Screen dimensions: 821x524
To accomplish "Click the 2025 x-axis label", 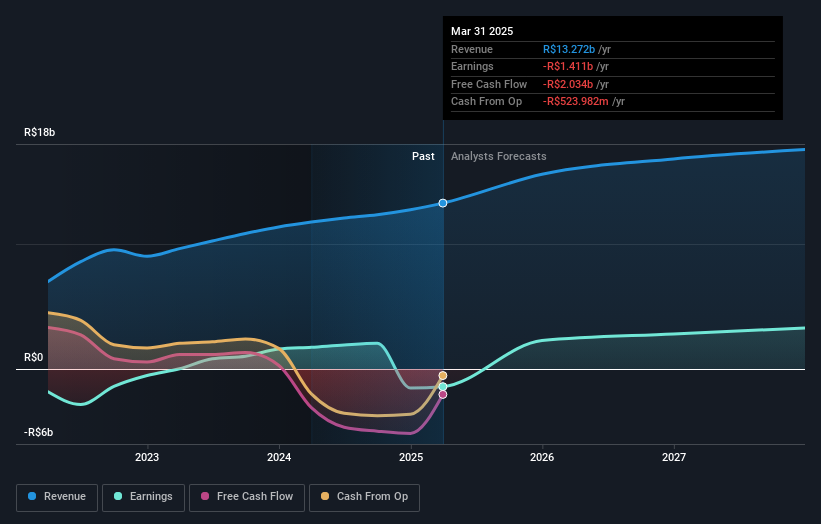I will 411,458.
